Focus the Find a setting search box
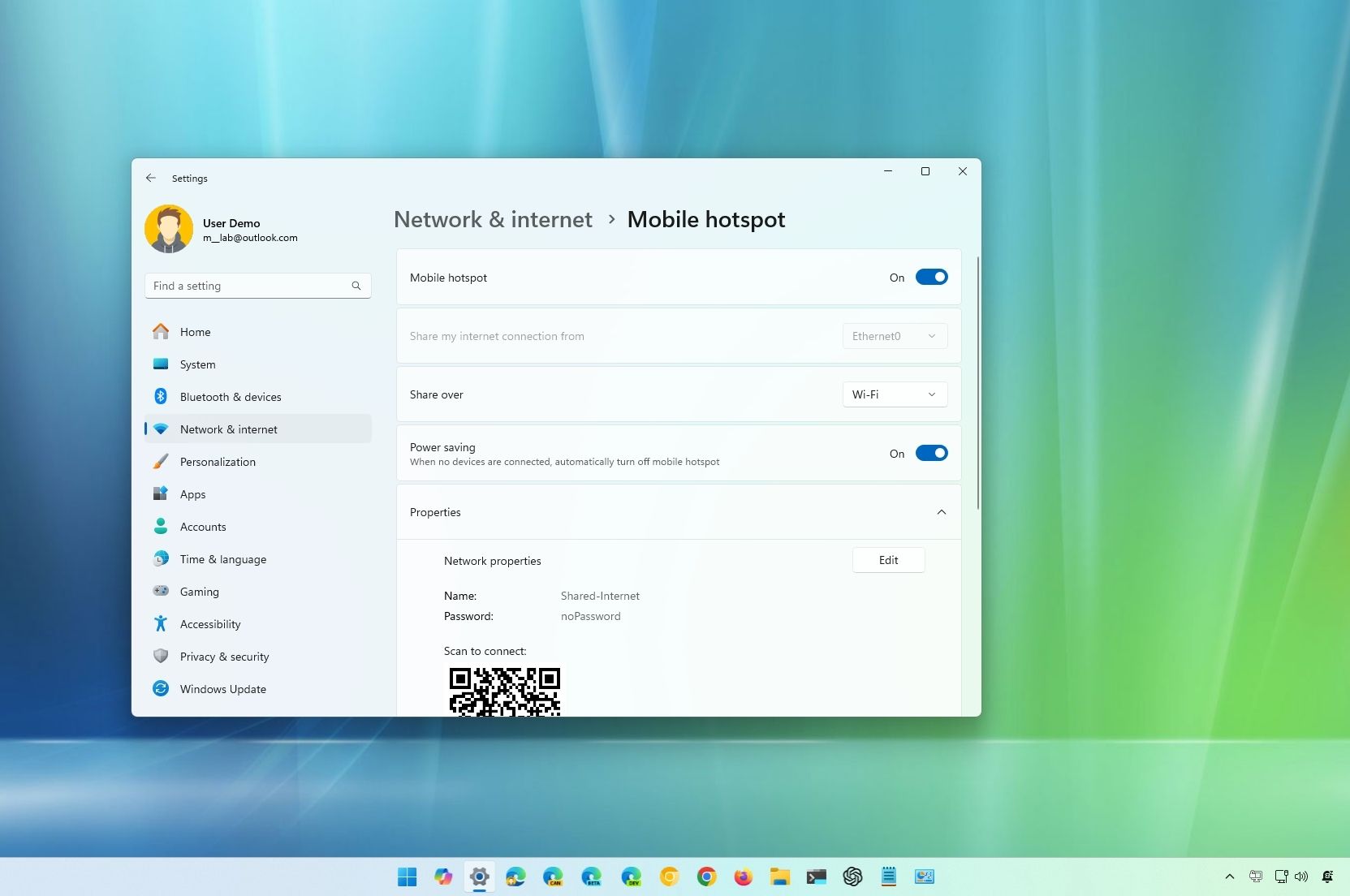 pyautogui.click(x=258, y=286)
